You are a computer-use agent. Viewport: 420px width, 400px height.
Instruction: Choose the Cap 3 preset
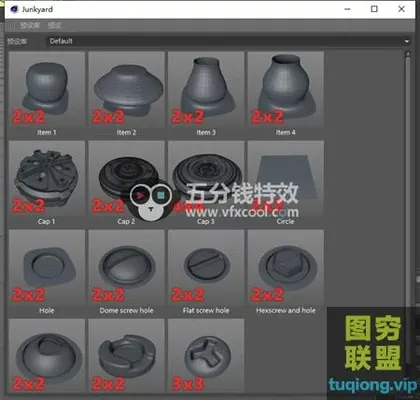[206, 178]
